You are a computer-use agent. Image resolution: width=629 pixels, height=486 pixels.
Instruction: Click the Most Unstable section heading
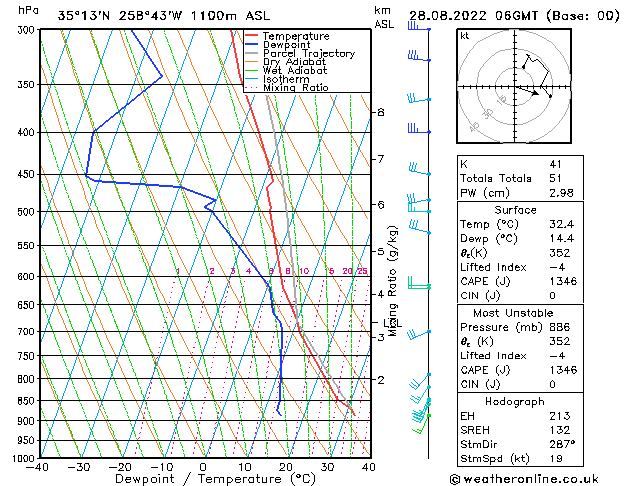(x=513, y=313)
